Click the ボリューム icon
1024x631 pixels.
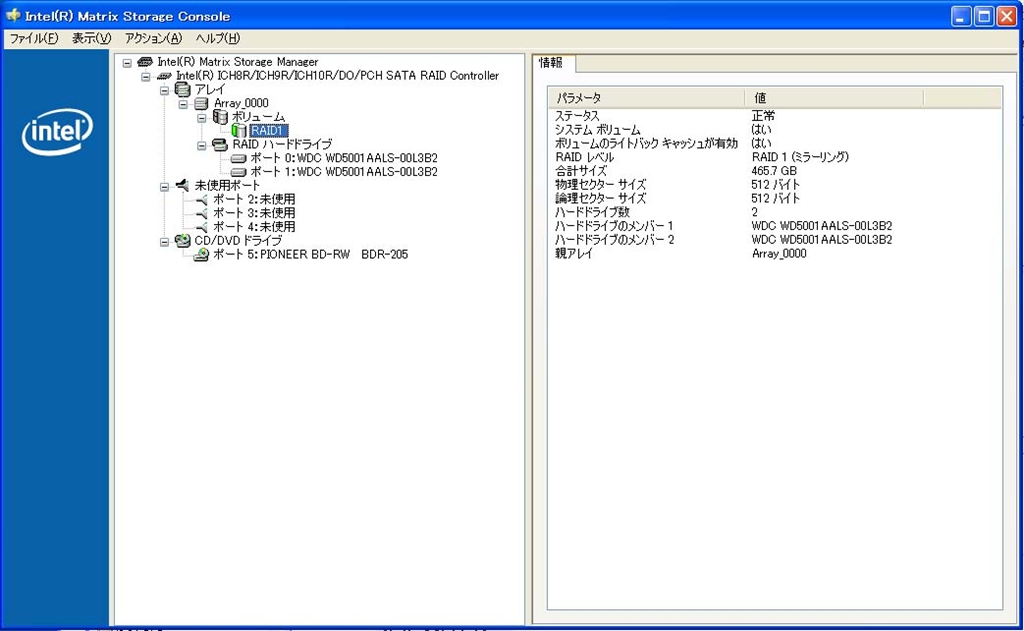coord(220,117)
